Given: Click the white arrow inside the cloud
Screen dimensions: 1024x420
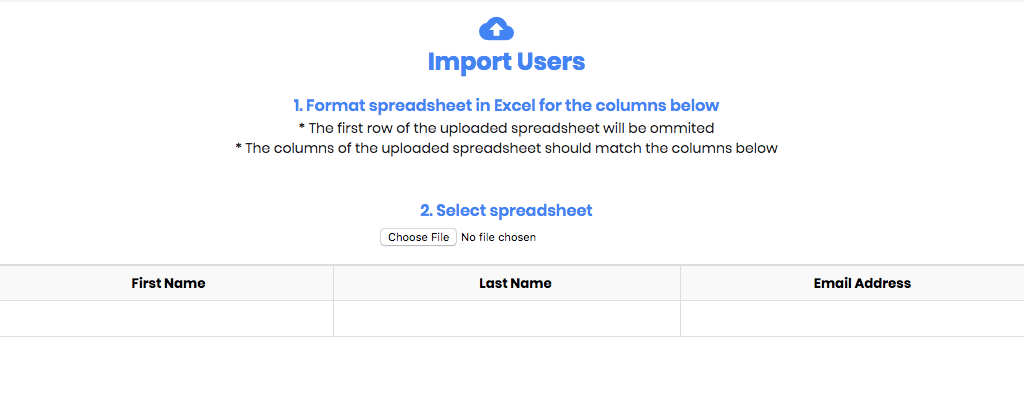Looking at the screenshot, I should tap(496, 29).
